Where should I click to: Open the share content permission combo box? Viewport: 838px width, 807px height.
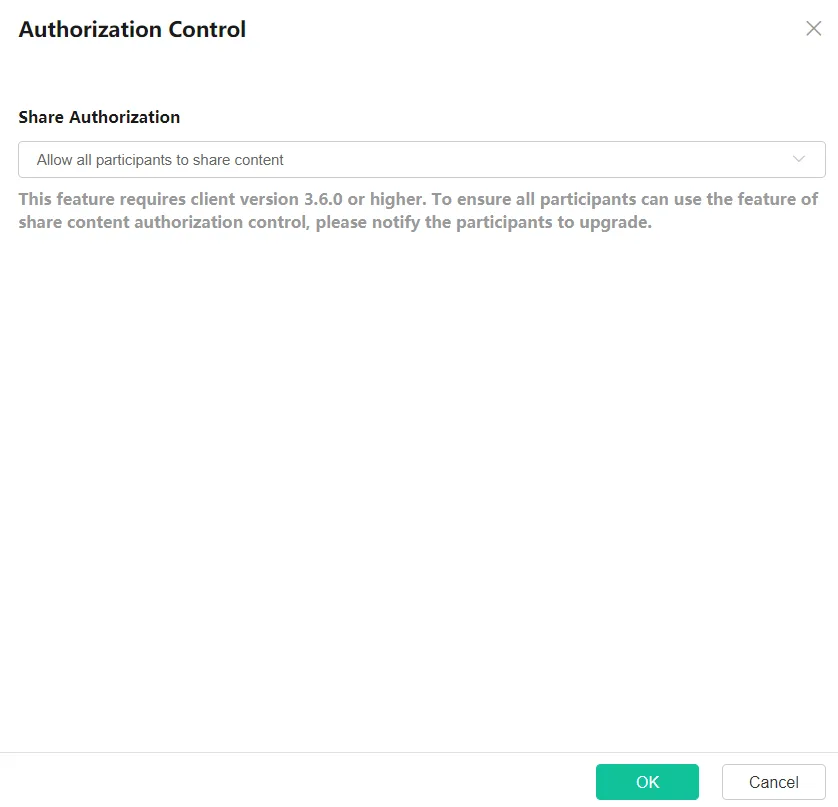click(421, 159)
